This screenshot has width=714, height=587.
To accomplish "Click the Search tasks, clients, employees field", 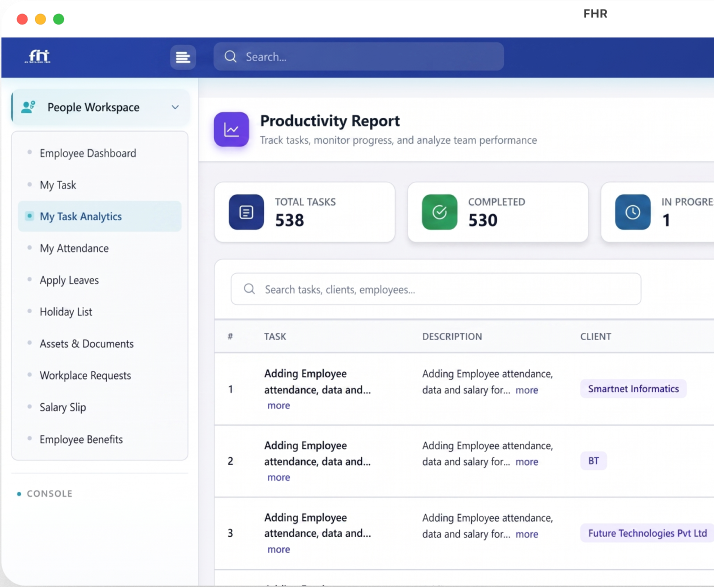I will (x=436, y=289).
